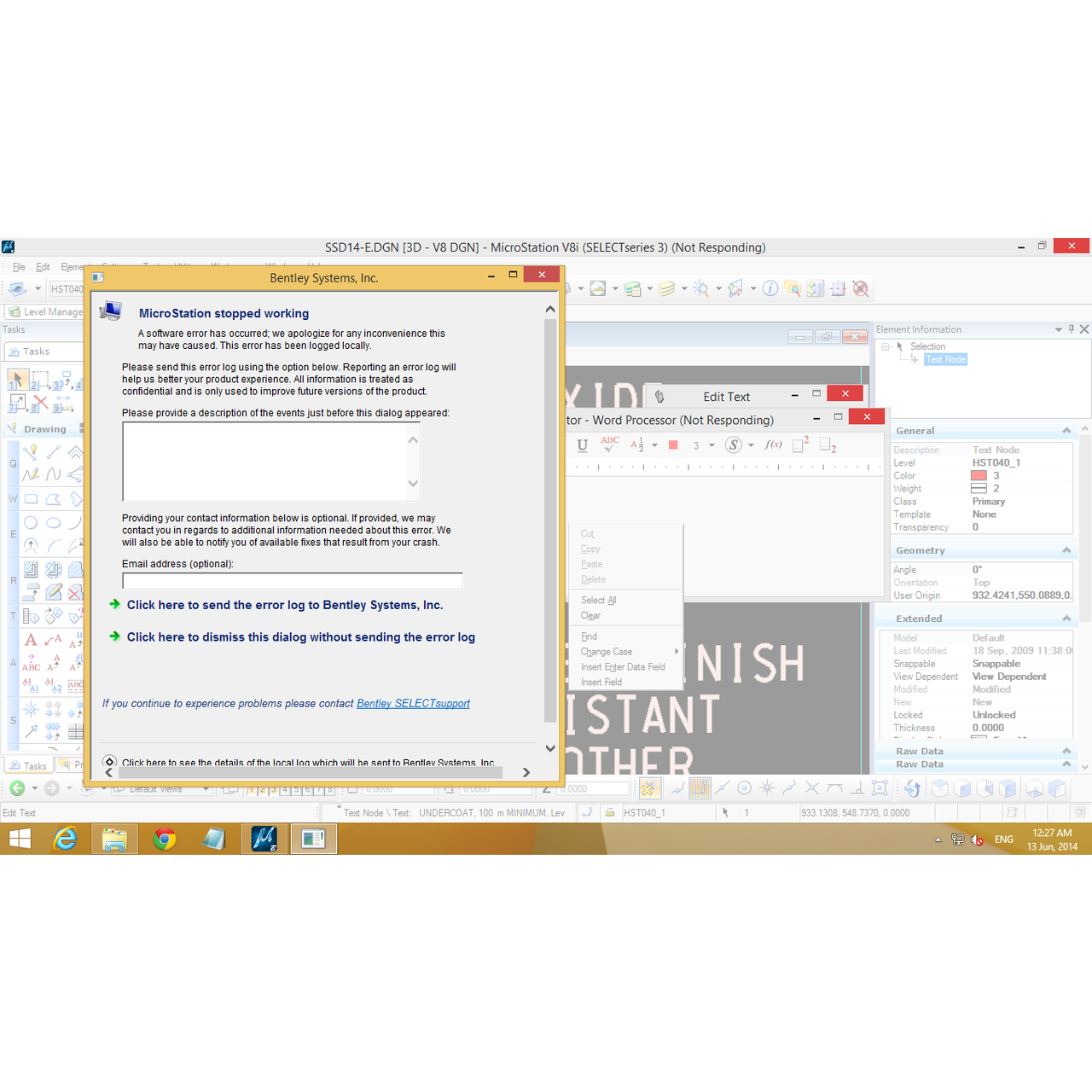Toggle the pin on Element Information panel
This screenshot has width=1092, height=1092.
[x=1072, y=329]
